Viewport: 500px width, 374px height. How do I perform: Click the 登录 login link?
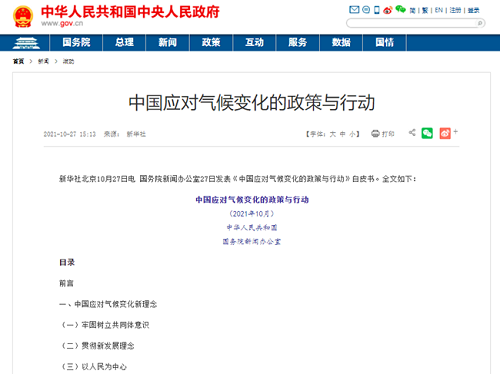473,10
